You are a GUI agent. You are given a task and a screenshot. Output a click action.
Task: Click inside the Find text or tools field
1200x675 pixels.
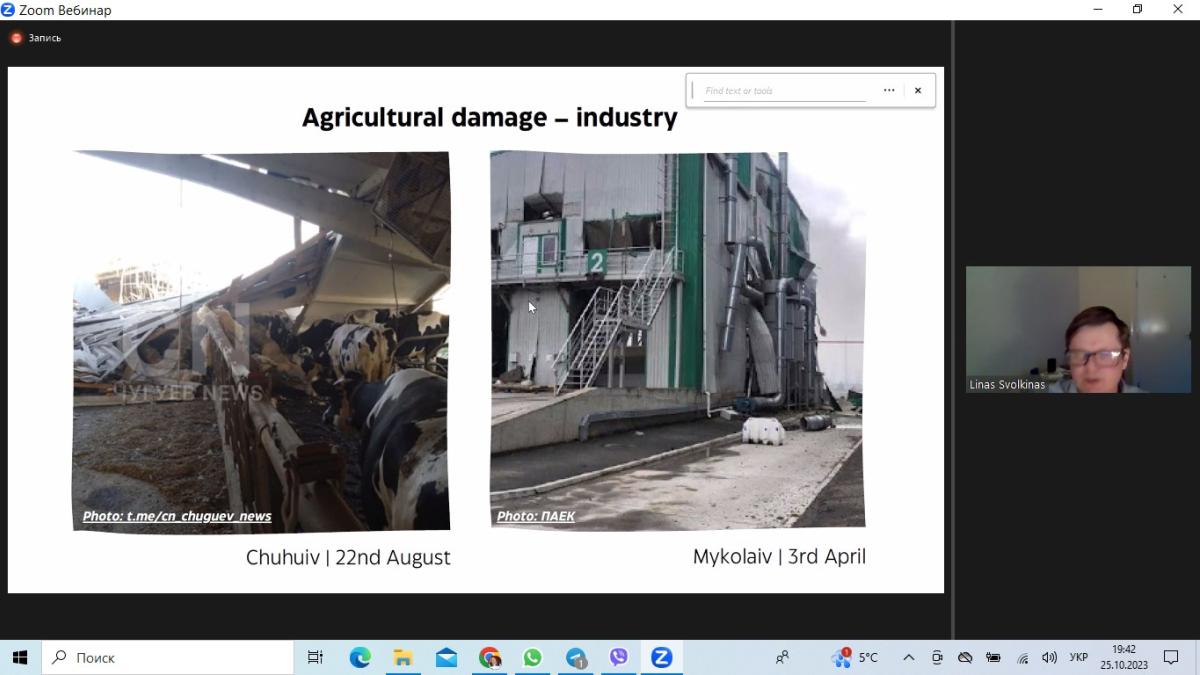(x=785, y=90)
